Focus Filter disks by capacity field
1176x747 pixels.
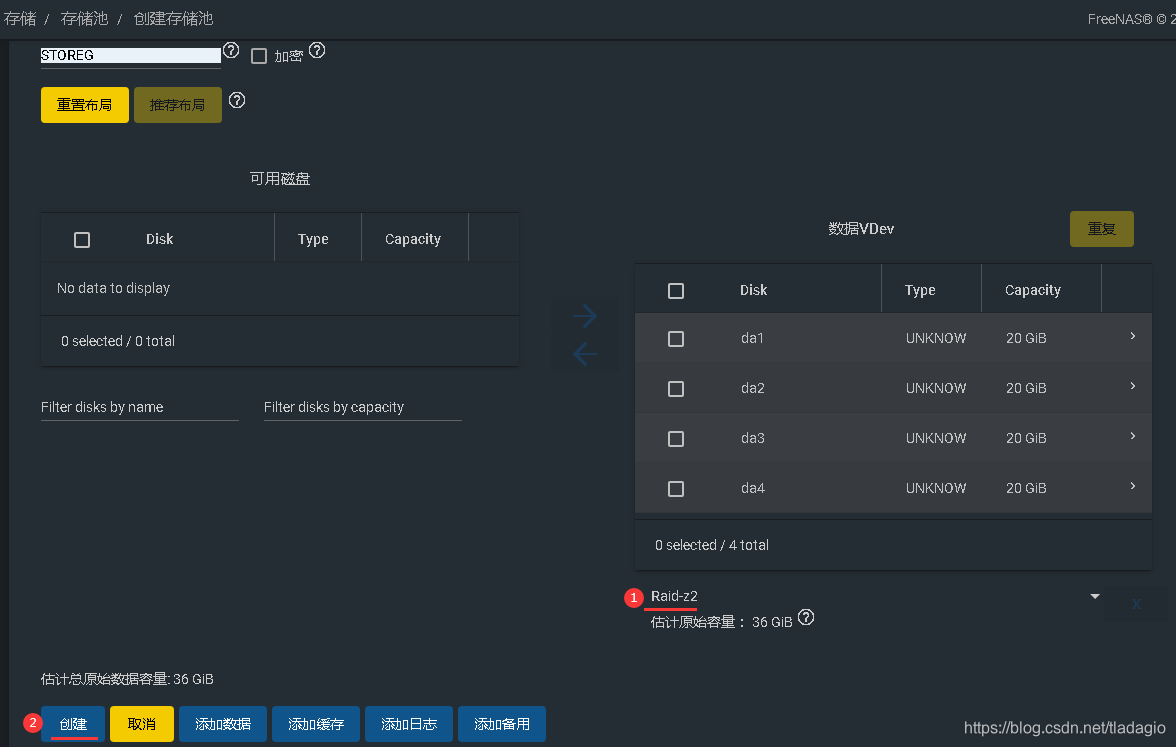click(x=363, y=407)
